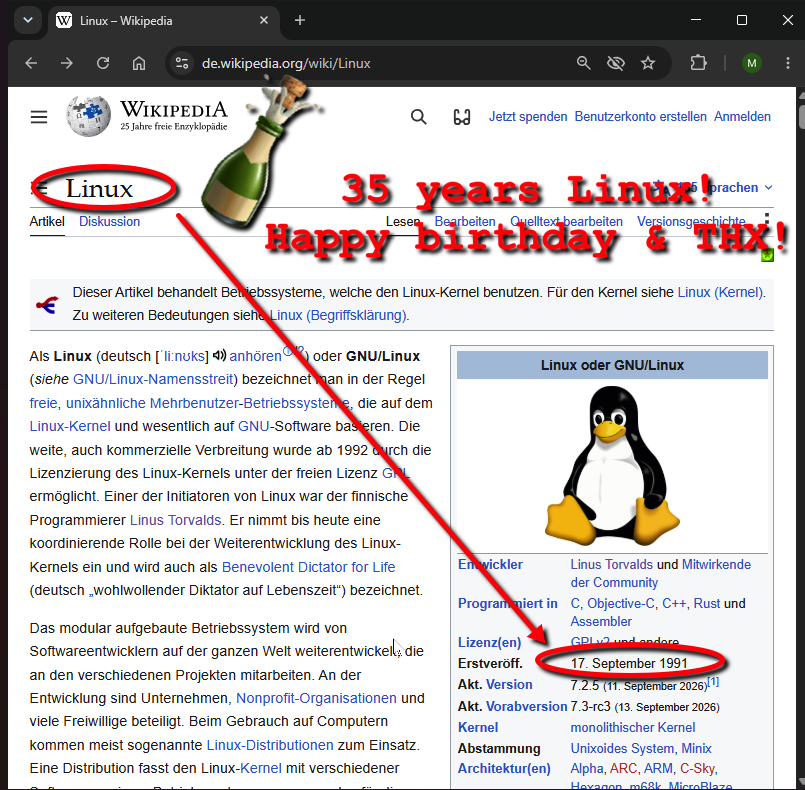Open Quelltext bearbeiten tab
This screenshot has height=790, width=805.
(x=566, y=222)
